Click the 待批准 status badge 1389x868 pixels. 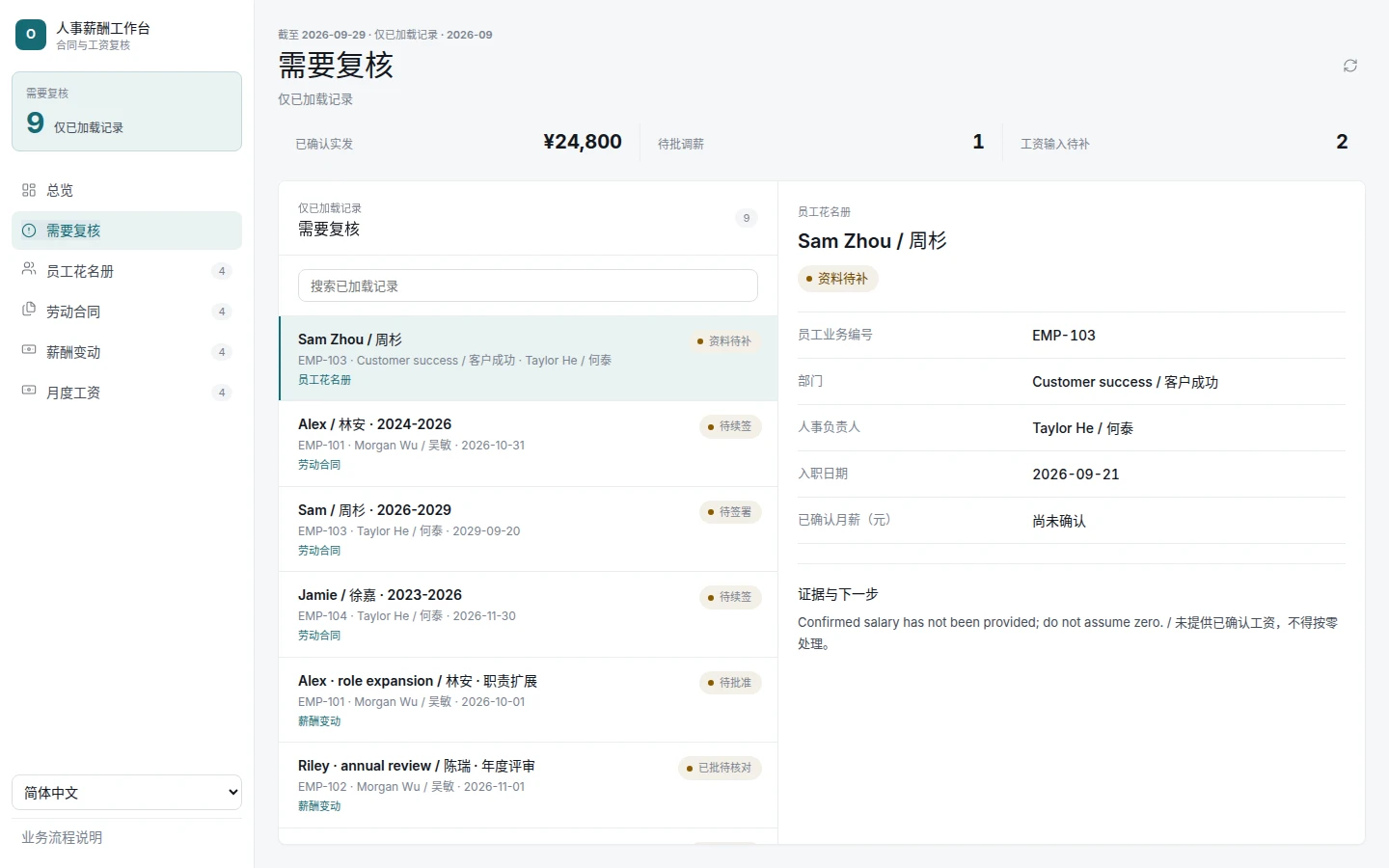tap(730, 683)
